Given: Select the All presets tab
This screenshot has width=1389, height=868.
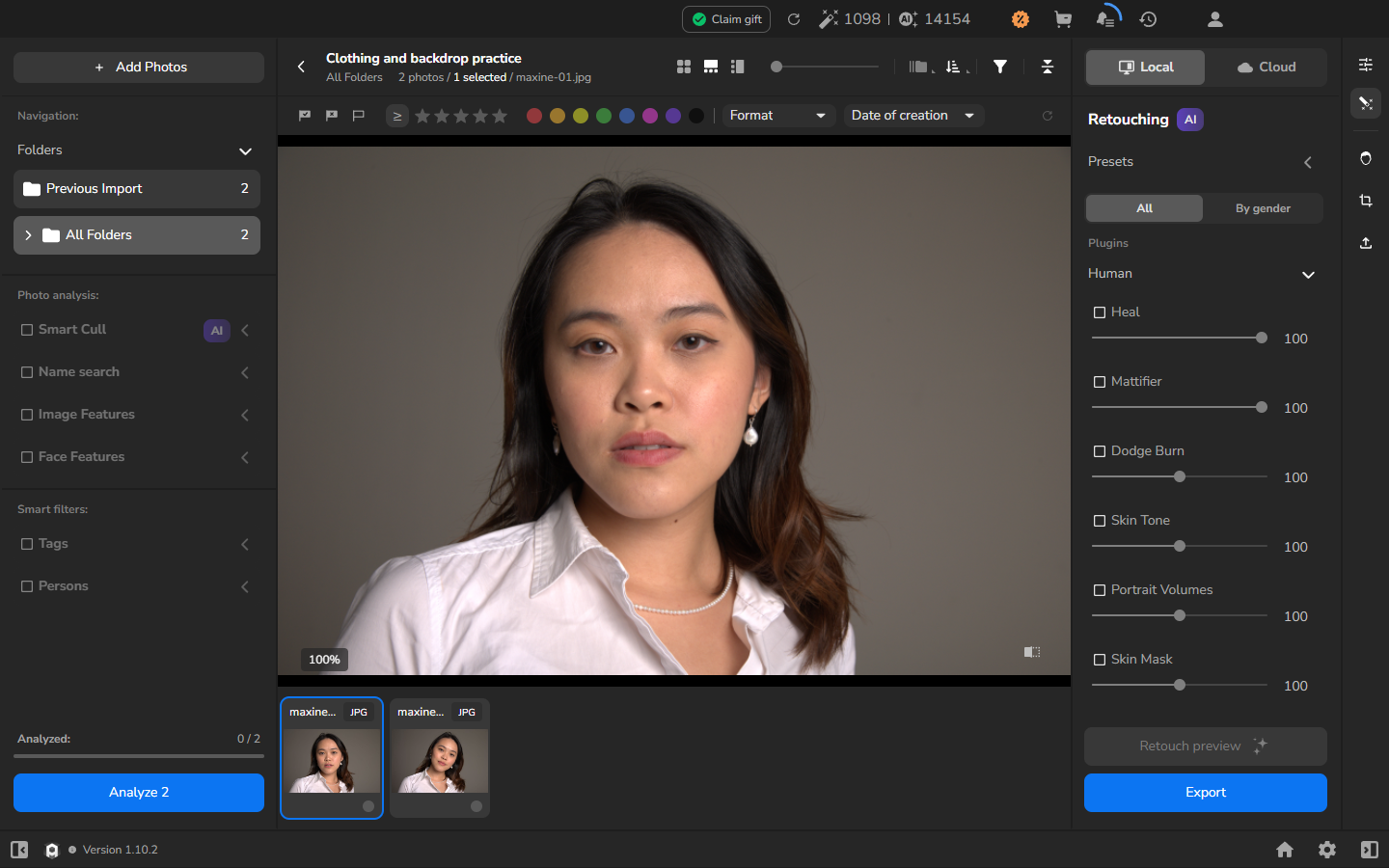Looking at the screenshot, I should [x=1144, y=208].
